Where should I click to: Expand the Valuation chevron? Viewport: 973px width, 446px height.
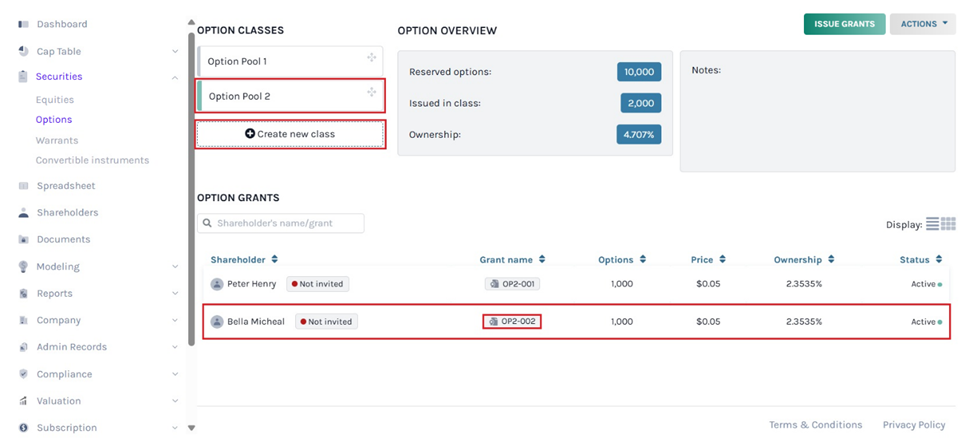tap(175, 401)
